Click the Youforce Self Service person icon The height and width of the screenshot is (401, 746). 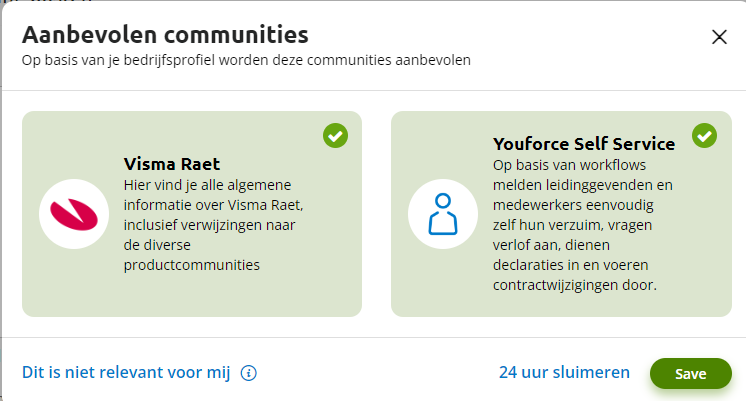click(442, 214)
